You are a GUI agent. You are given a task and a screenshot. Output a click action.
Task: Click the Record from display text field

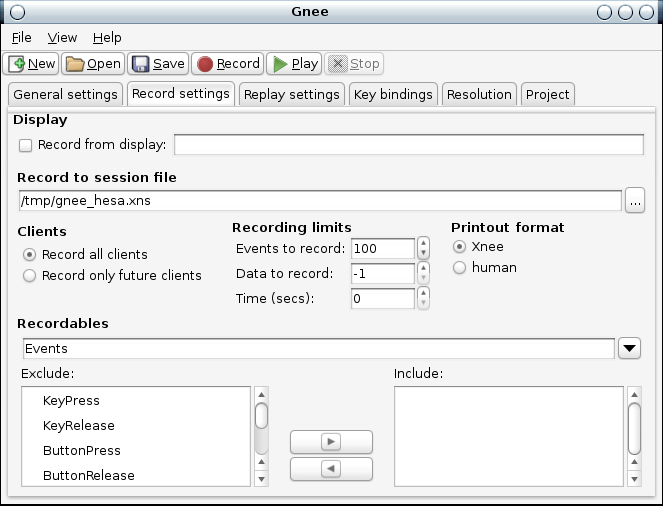[x=409, y=145]
